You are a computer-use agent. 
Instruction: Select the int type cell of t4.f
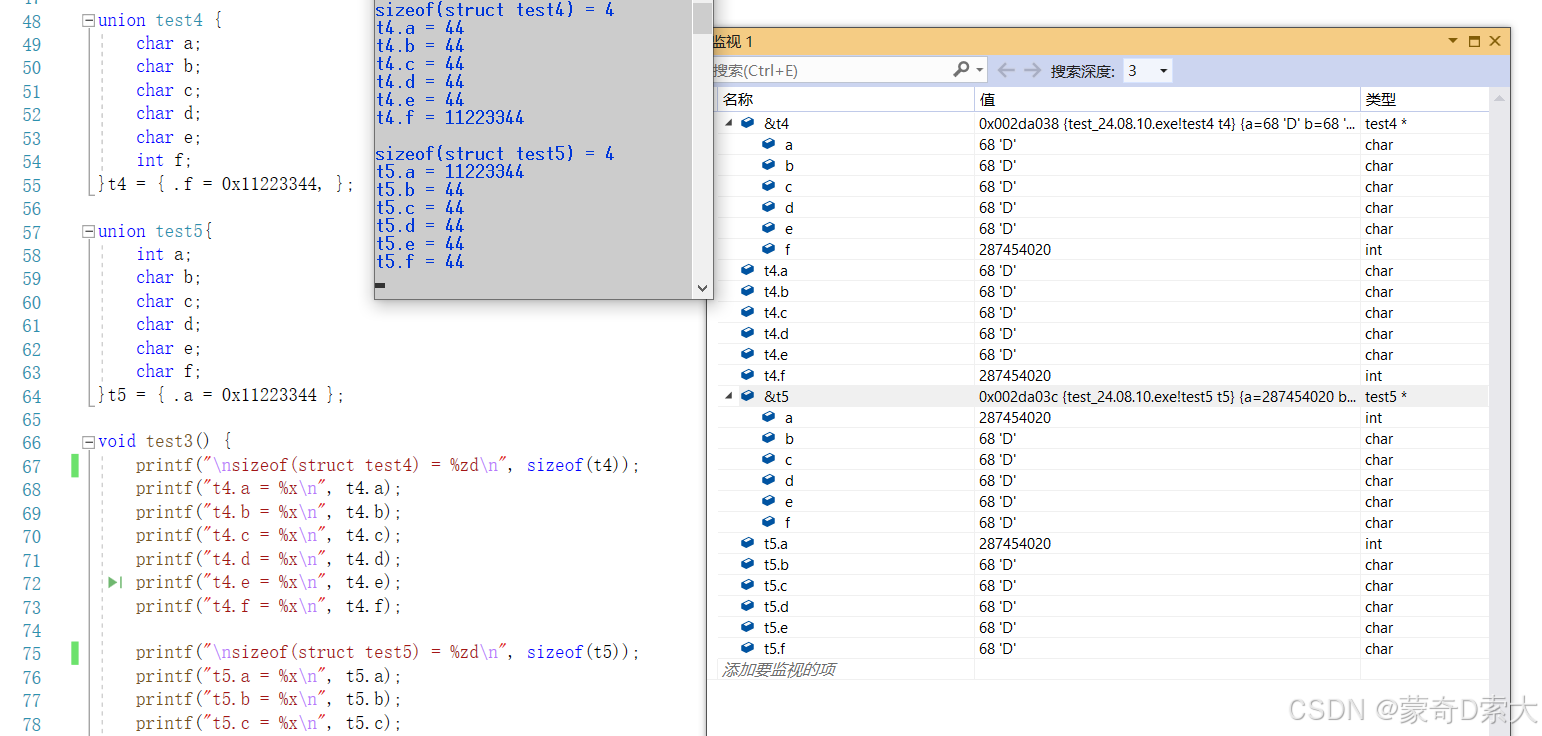[1373, 376]
